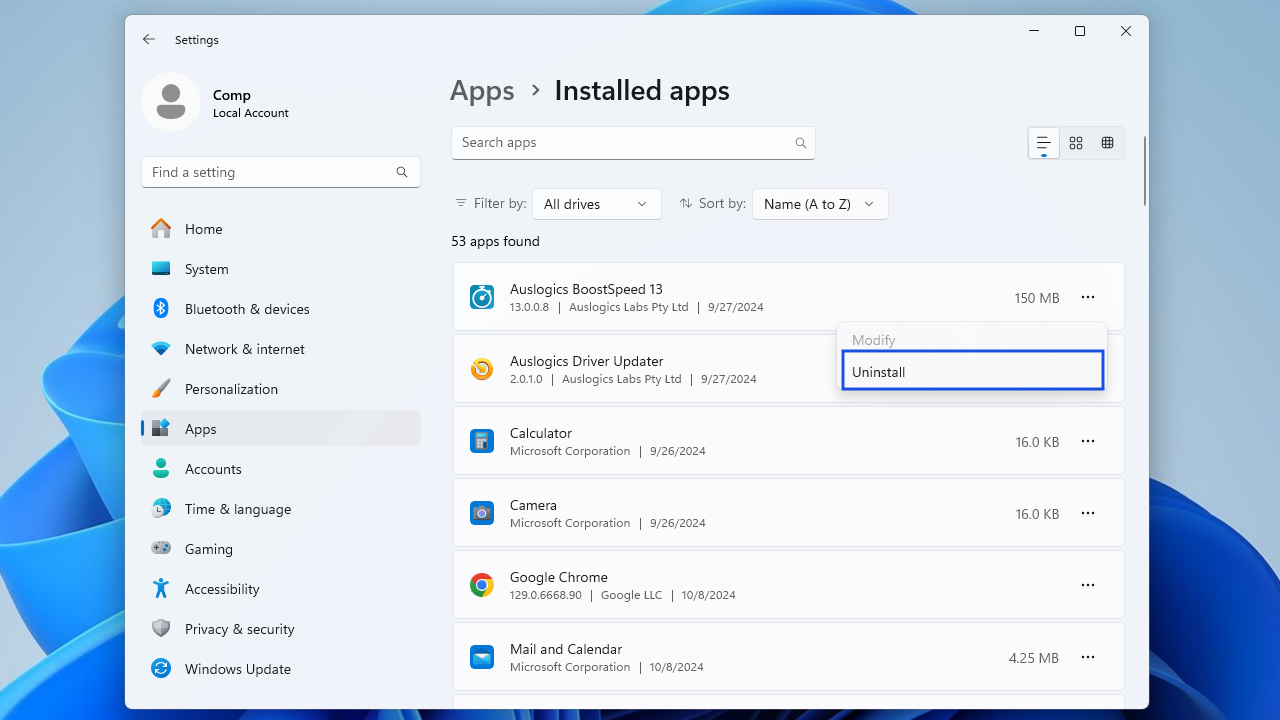Choose Uninstall from the context menu
1280x720 pixels.
[973, 371]
